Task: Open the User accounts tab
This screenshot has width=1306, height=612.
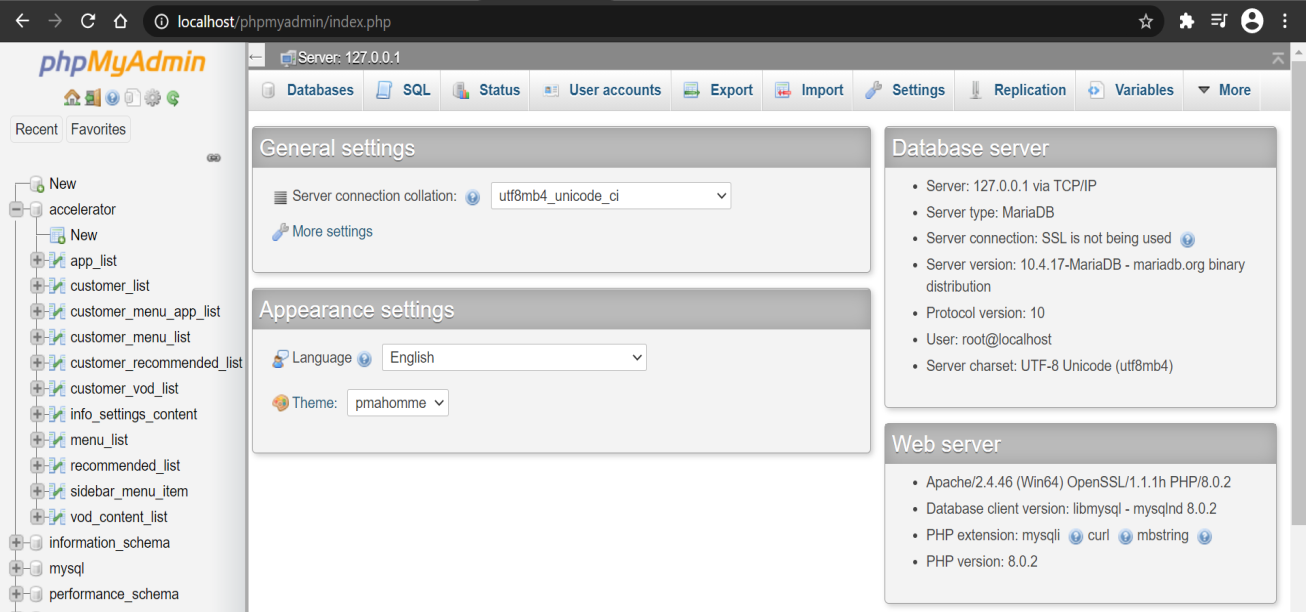Action: click(x=602, y=90)
